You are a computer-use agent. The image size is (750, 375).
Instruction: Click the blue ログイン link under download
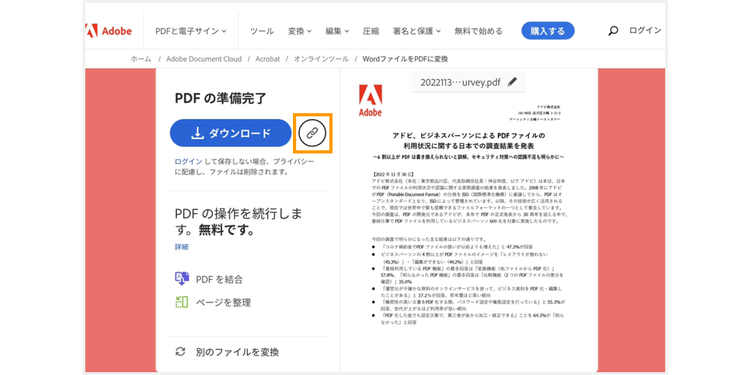(188, 162)
